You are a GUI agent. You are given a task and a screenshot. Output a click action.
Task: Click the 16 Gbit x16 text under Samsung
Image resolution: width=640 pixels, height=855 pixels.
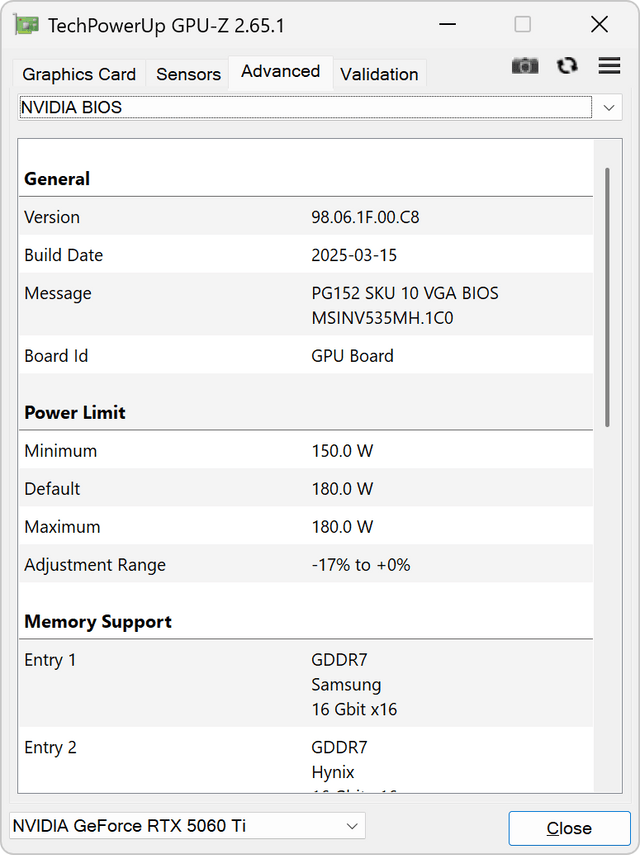(354, 709)
